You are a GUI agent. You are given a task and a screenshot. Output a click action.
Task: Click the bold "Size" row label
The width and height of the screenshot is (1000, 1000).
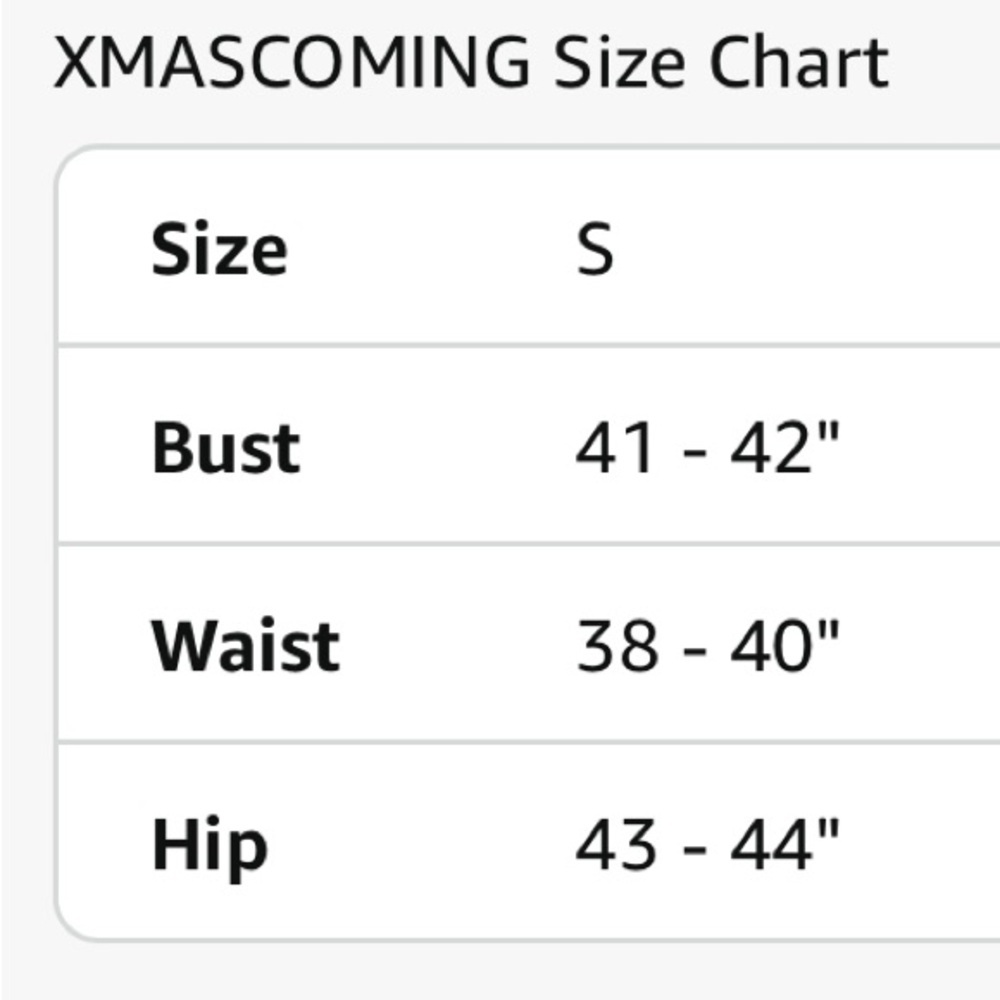pos(219,249)
